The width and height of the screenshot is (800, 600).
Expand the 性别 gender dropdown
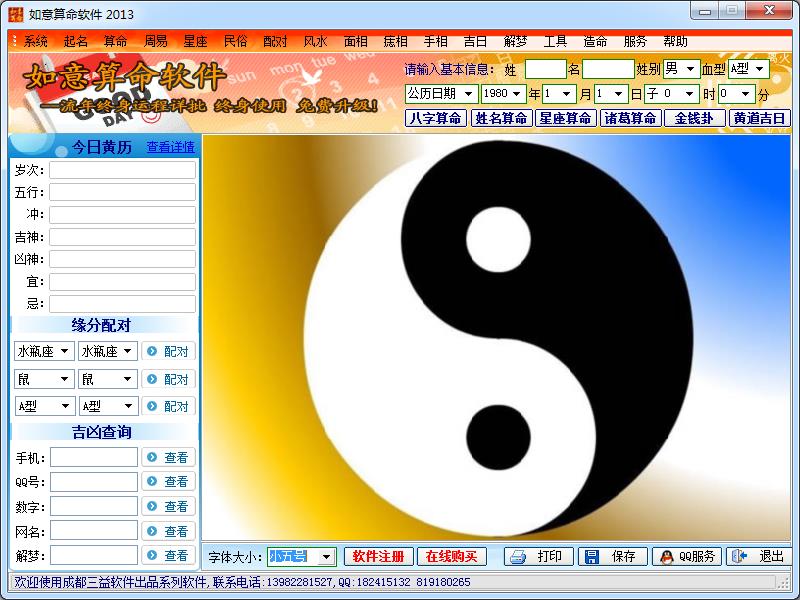690,69
